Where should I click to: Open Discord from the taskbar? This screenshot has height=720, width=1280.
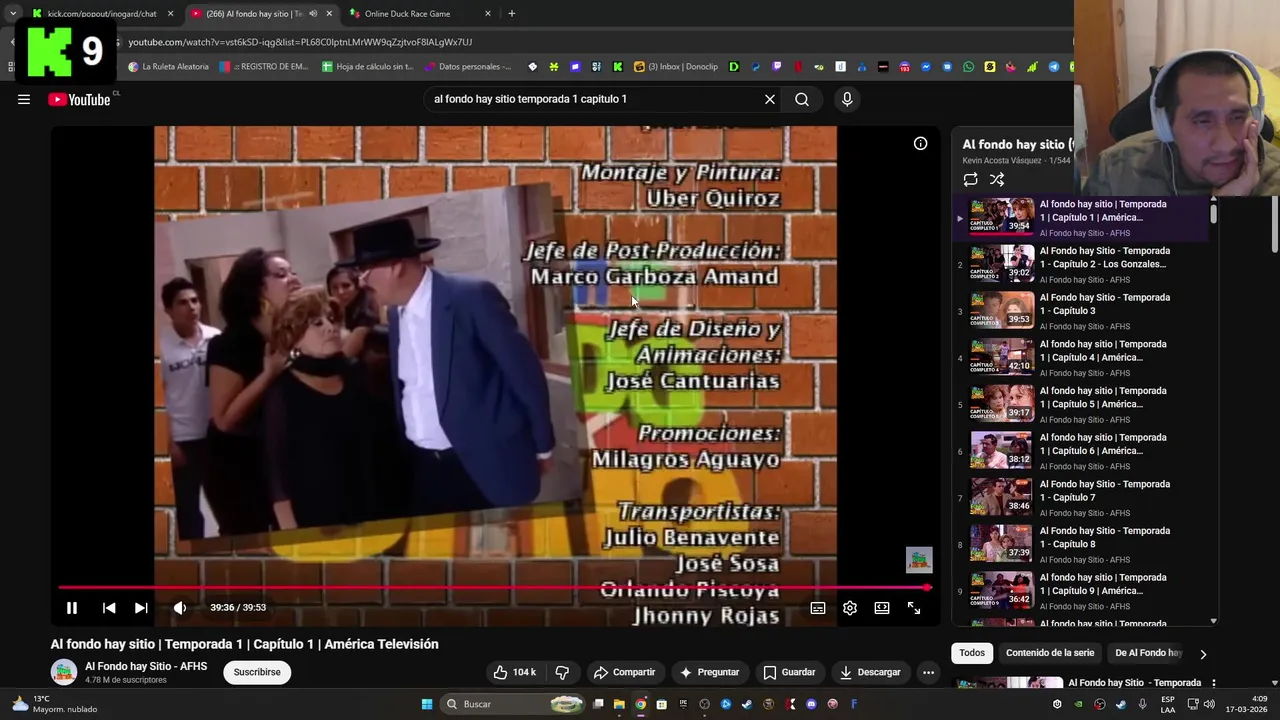[811, 704]
